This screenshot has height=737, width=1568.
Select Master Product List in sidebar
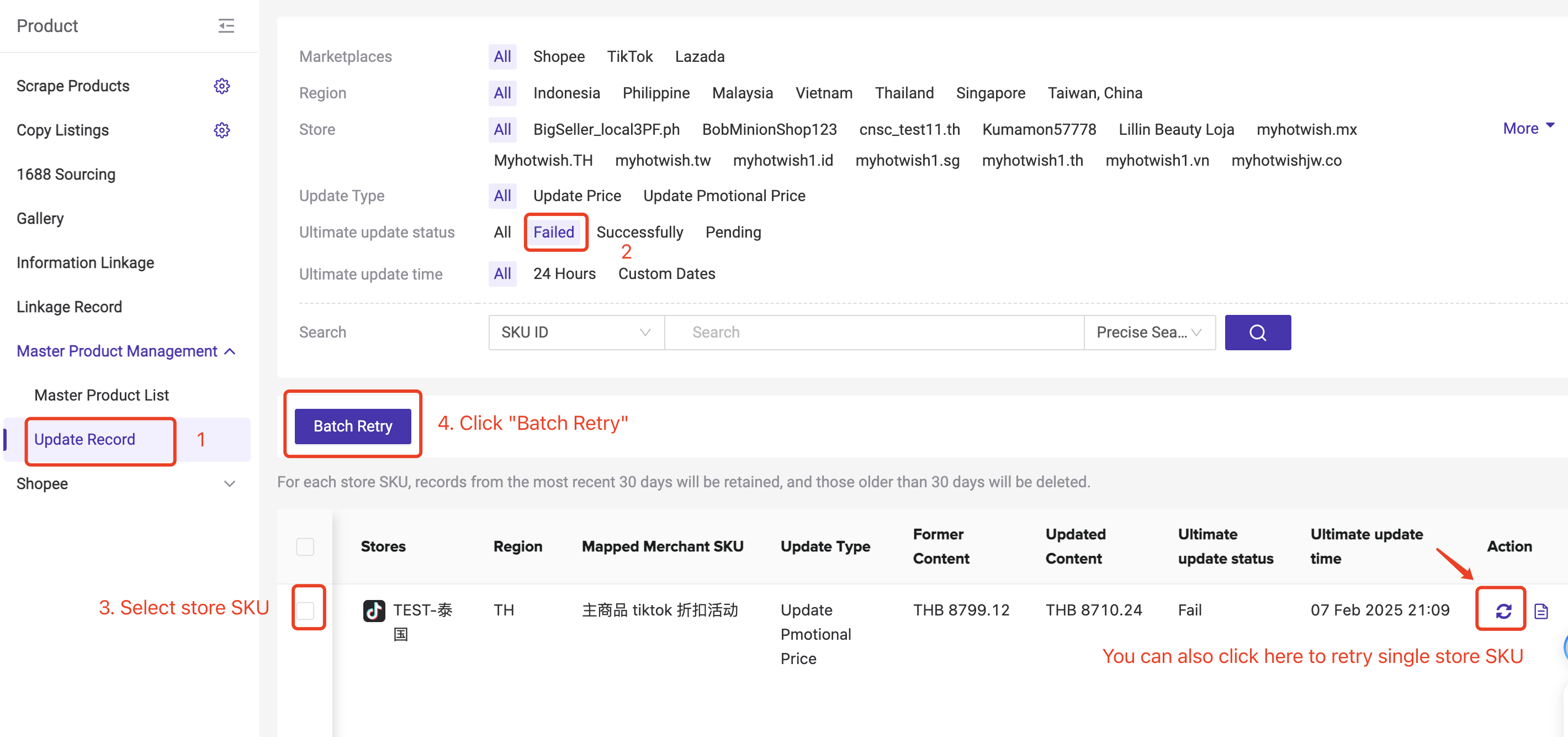[x=101, y=394]
